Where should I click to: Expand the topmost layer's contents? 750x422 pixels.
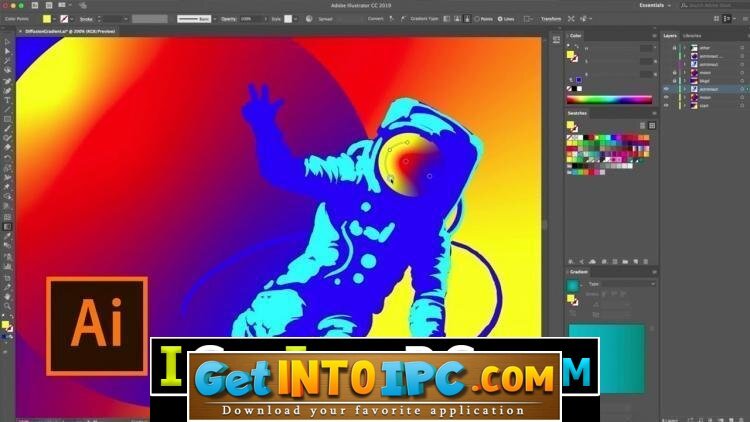pos(684,48)
